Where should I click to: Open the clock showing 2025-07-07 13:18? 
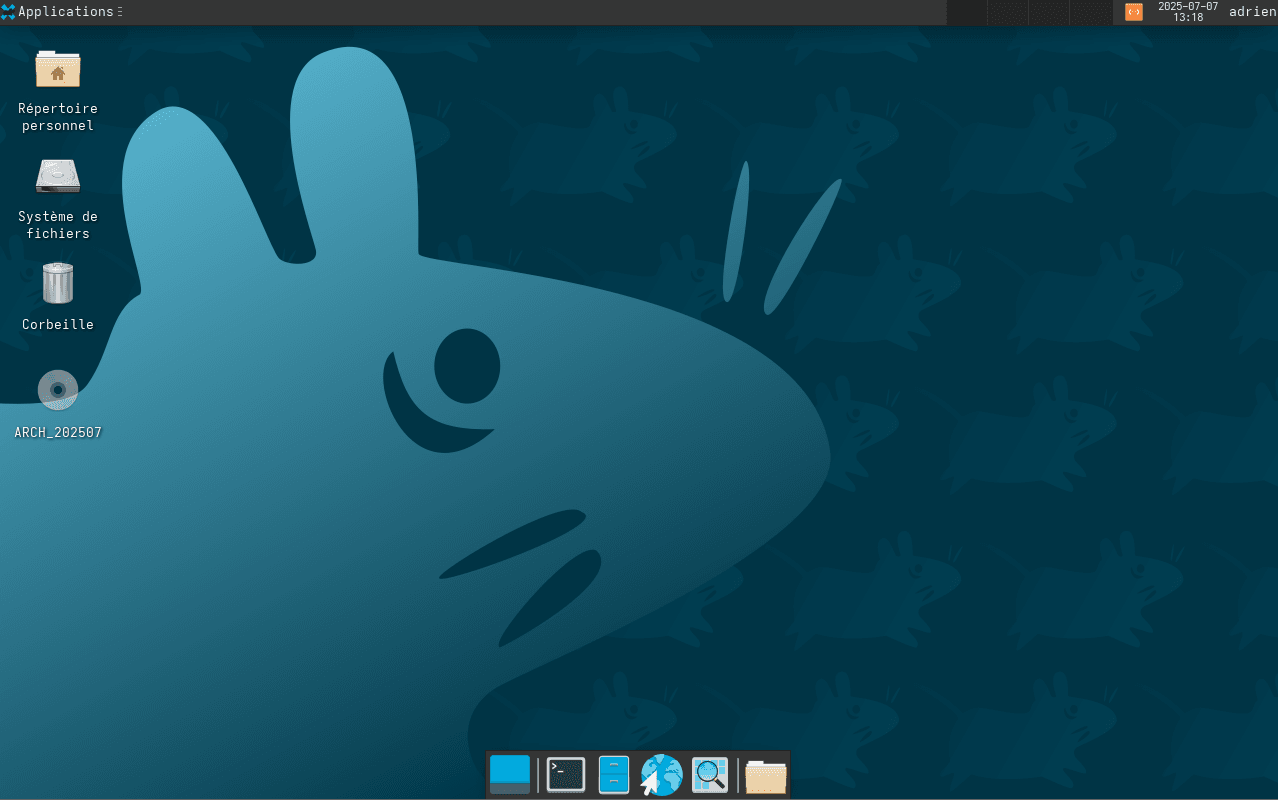[1188, 12]
